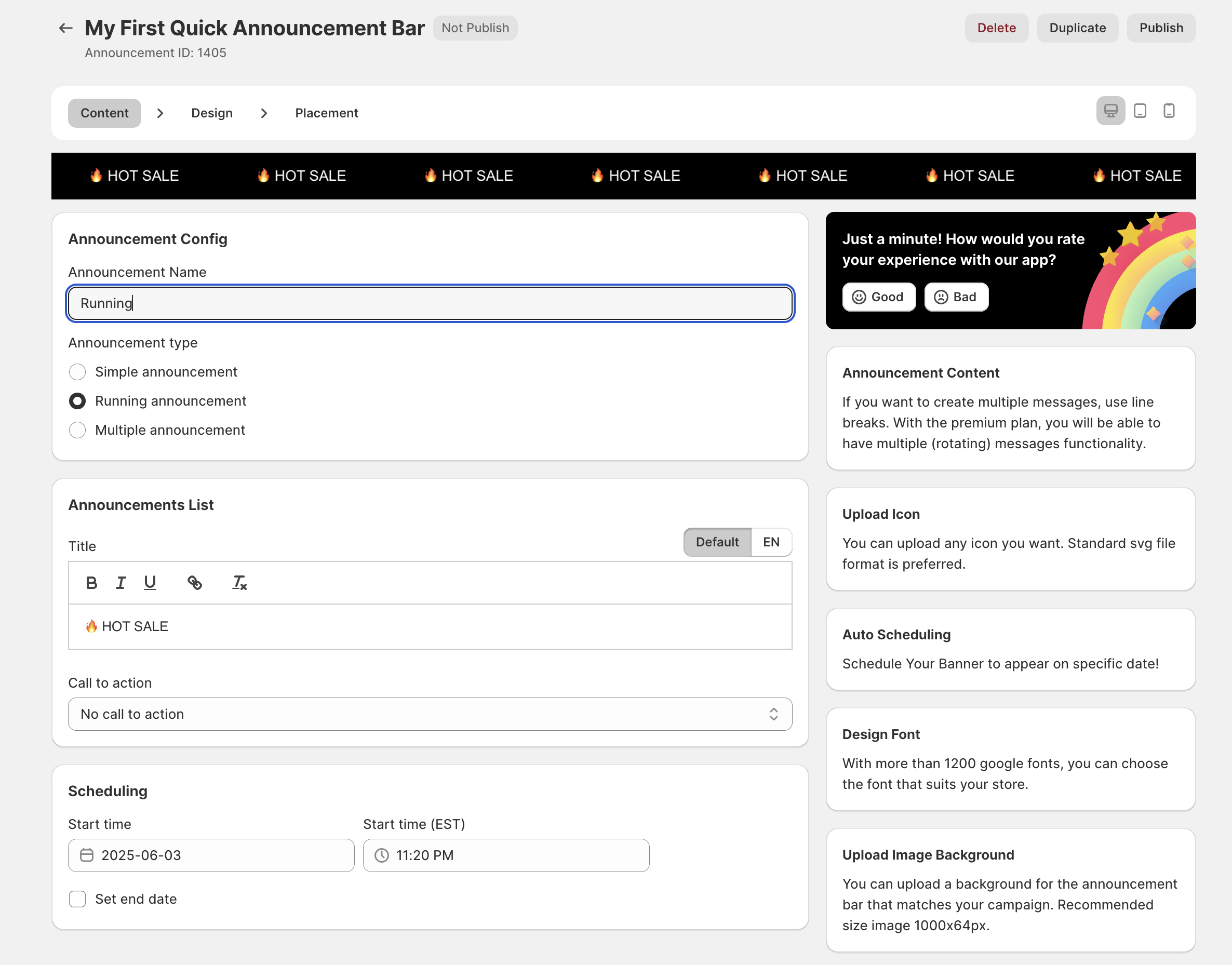Click the Design Font card heading
1232x965 pixels.
(x=881, y=734)
